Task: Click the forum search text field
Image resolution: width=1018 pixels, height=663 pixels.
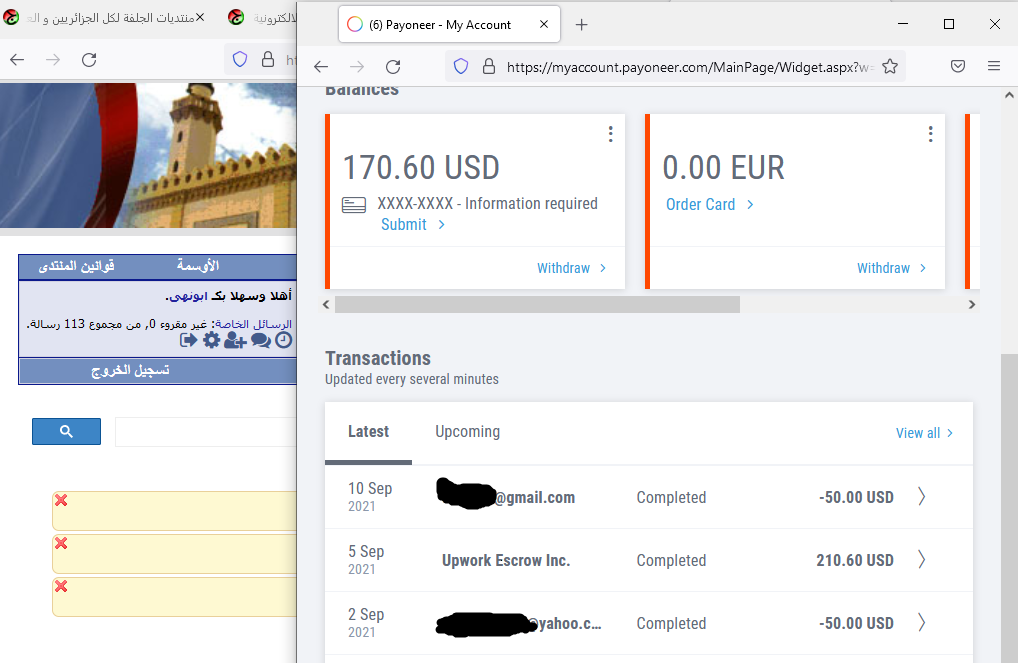Action: coord(206,432)
